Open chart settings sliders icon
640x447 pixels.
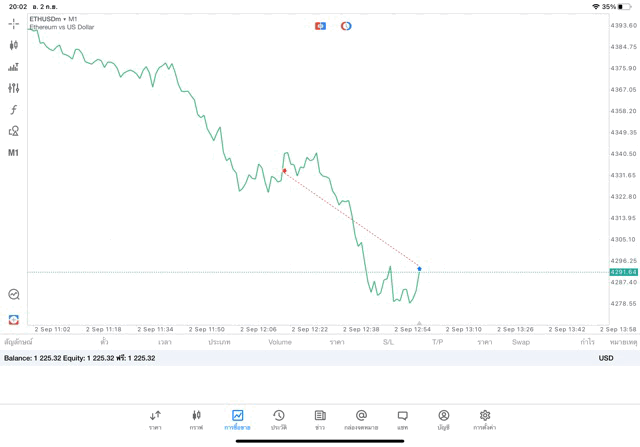(13, 88)
